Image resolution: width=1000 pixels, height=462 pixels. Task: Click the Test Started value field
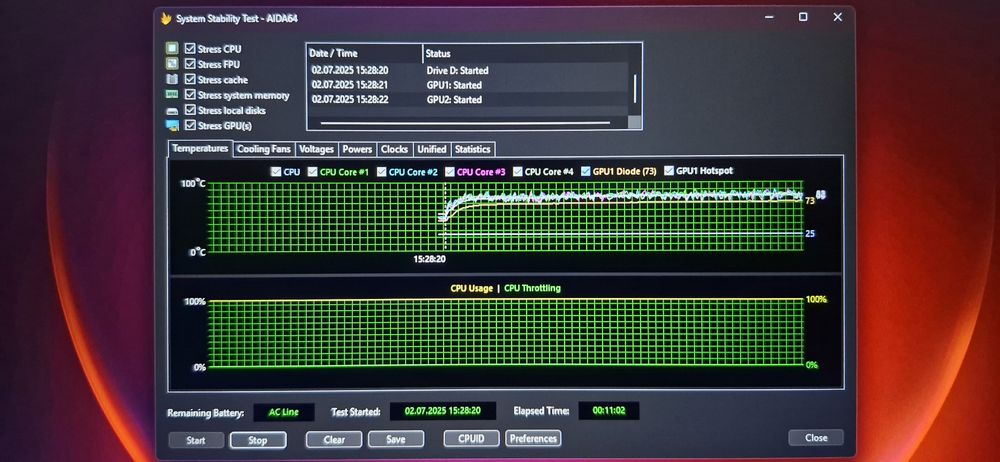(443, 412)
